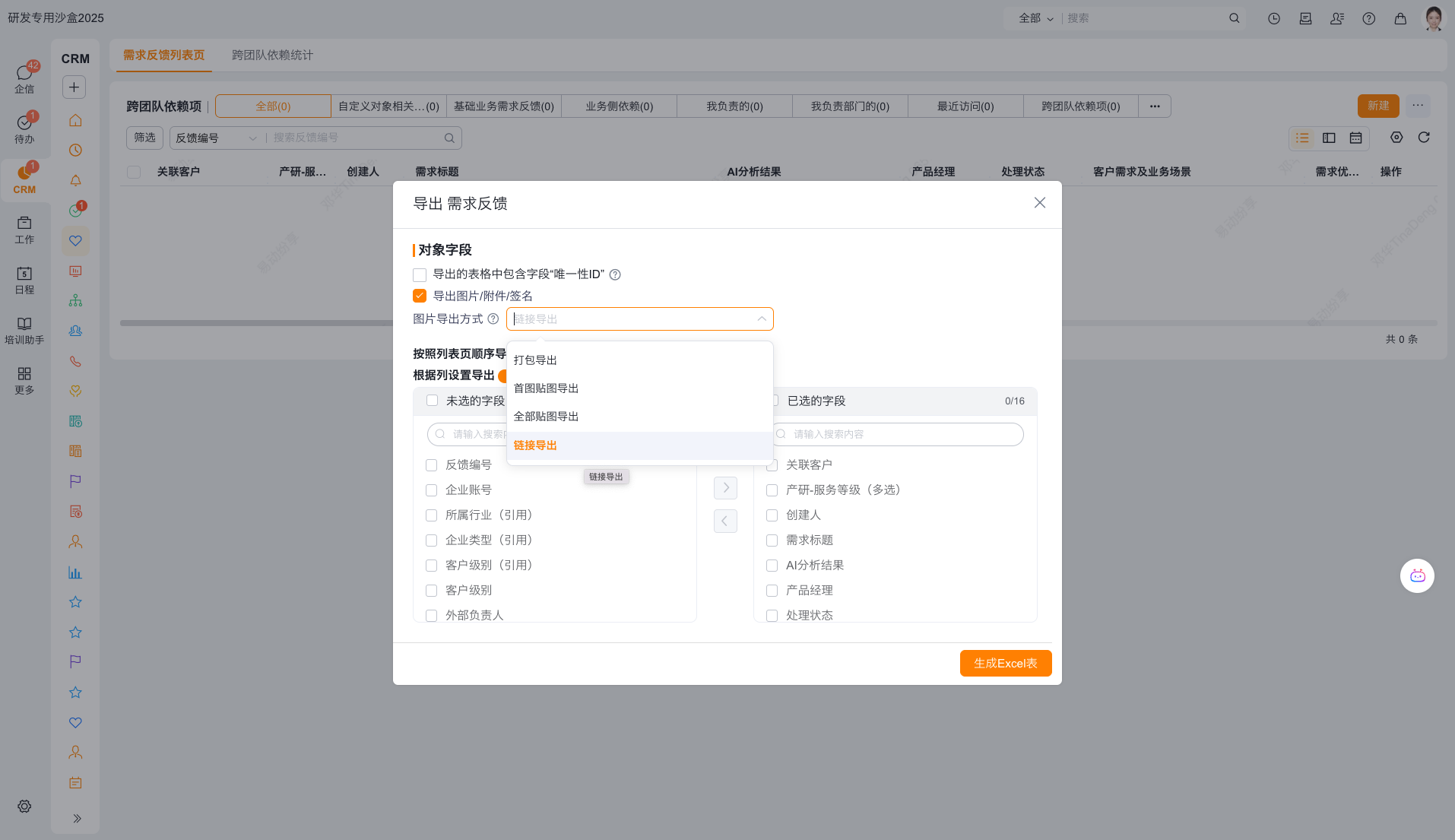Uncheck 导出图片/附件/签名 checkbox
Image resolution: width=1455 pixels, height=840 pixels.
[420, 296]
